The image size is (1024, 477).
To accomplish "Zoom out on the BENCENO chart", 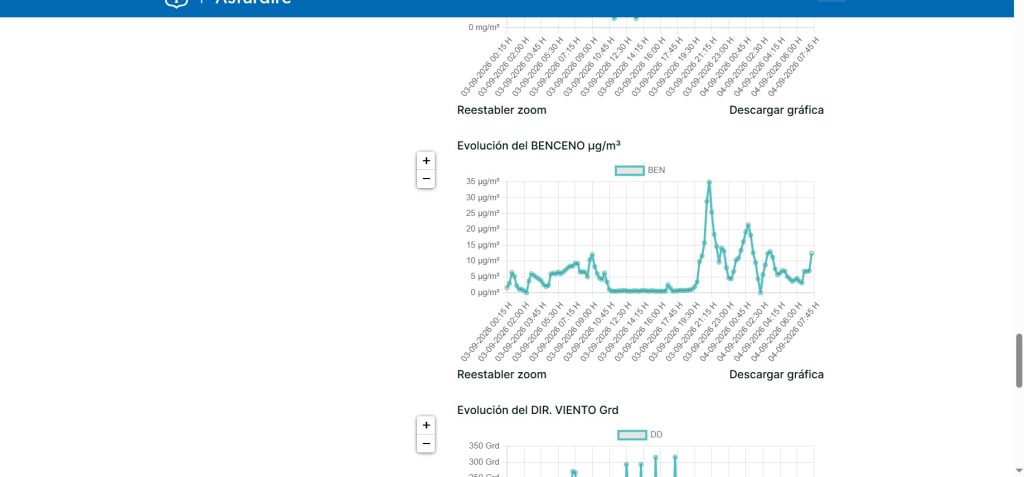I will (x=426, y=178).
